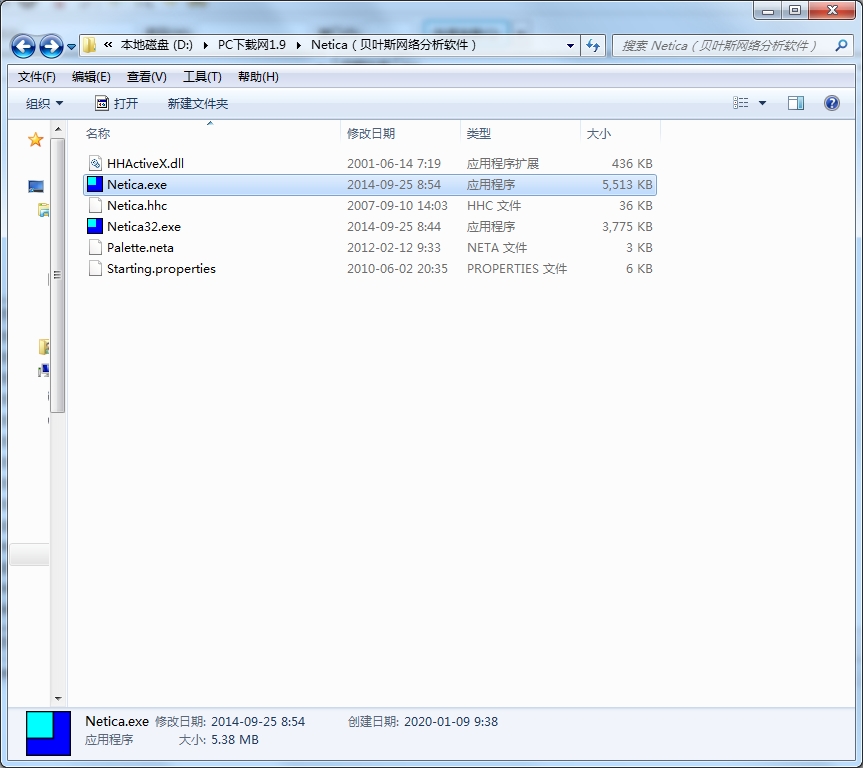Screen dimensions: 863x768
Task: Refresh the folder using the refresh icon
Action: 593,46
